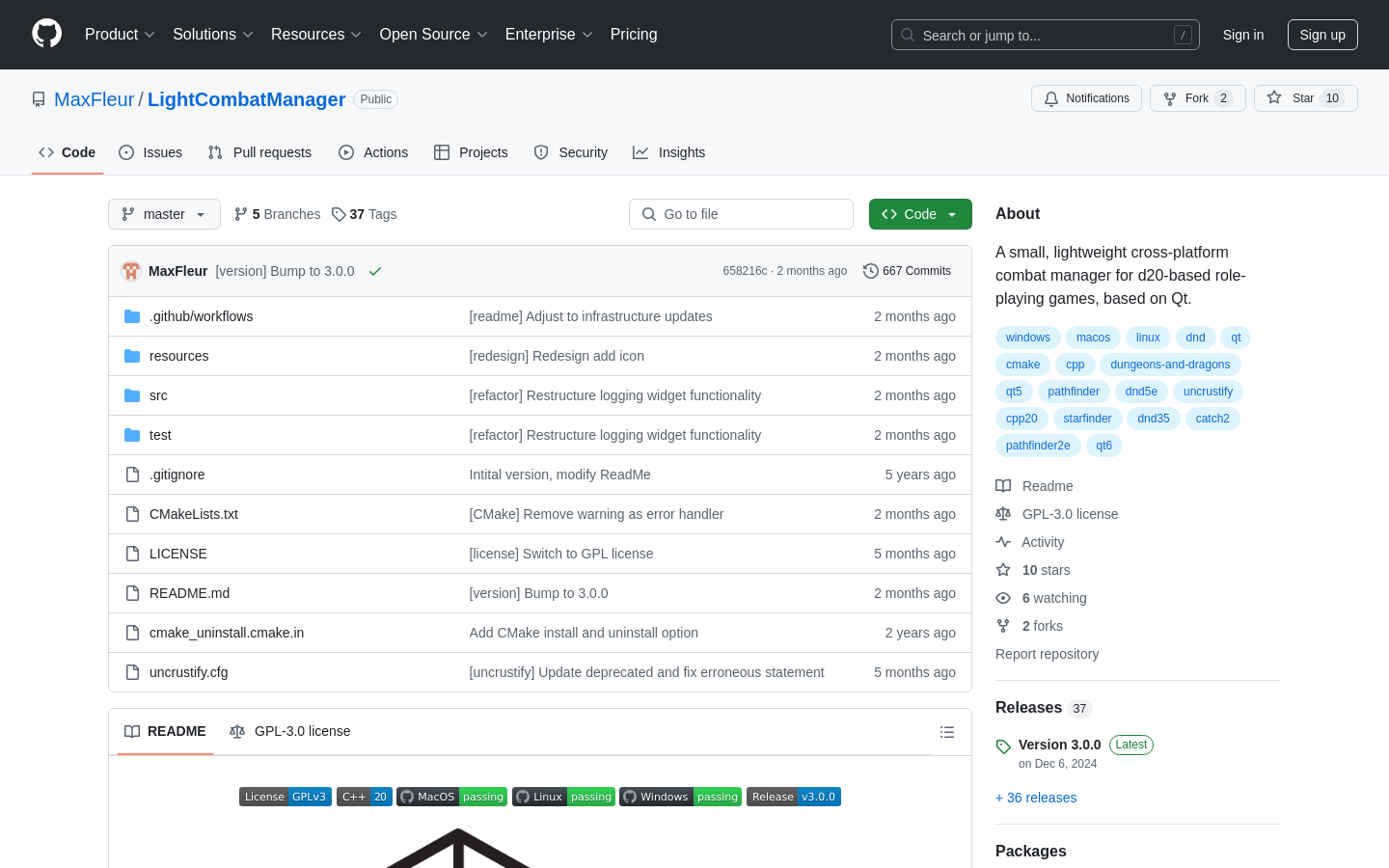Screen dimensions: 1389x868
Task: Click the repository icon beside MaxFleur
Action: click(39, 99)
